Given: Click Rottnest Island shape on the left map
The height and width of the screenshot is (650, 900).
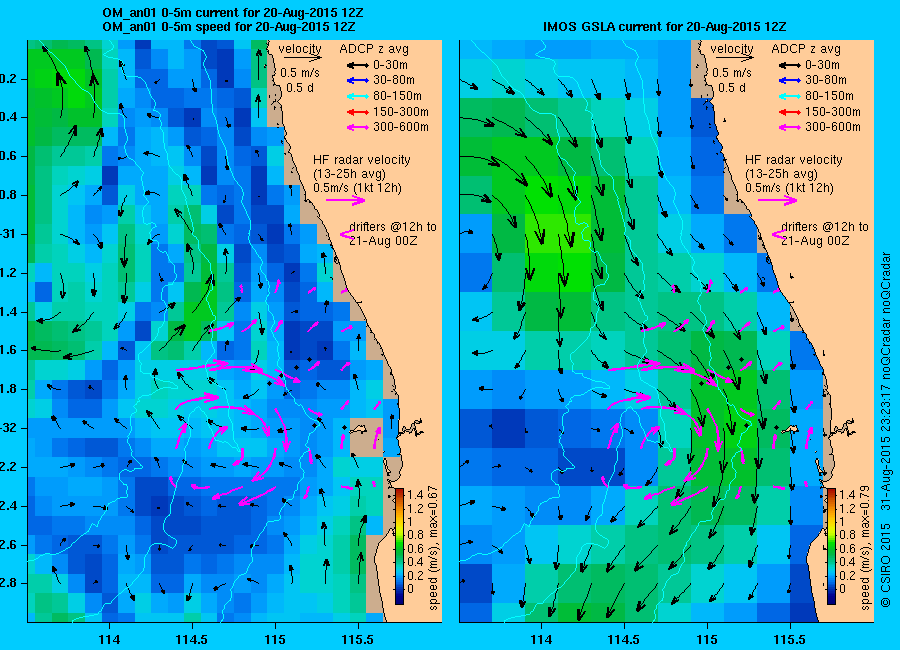Looking at the screenshot, I should (359, 428).
